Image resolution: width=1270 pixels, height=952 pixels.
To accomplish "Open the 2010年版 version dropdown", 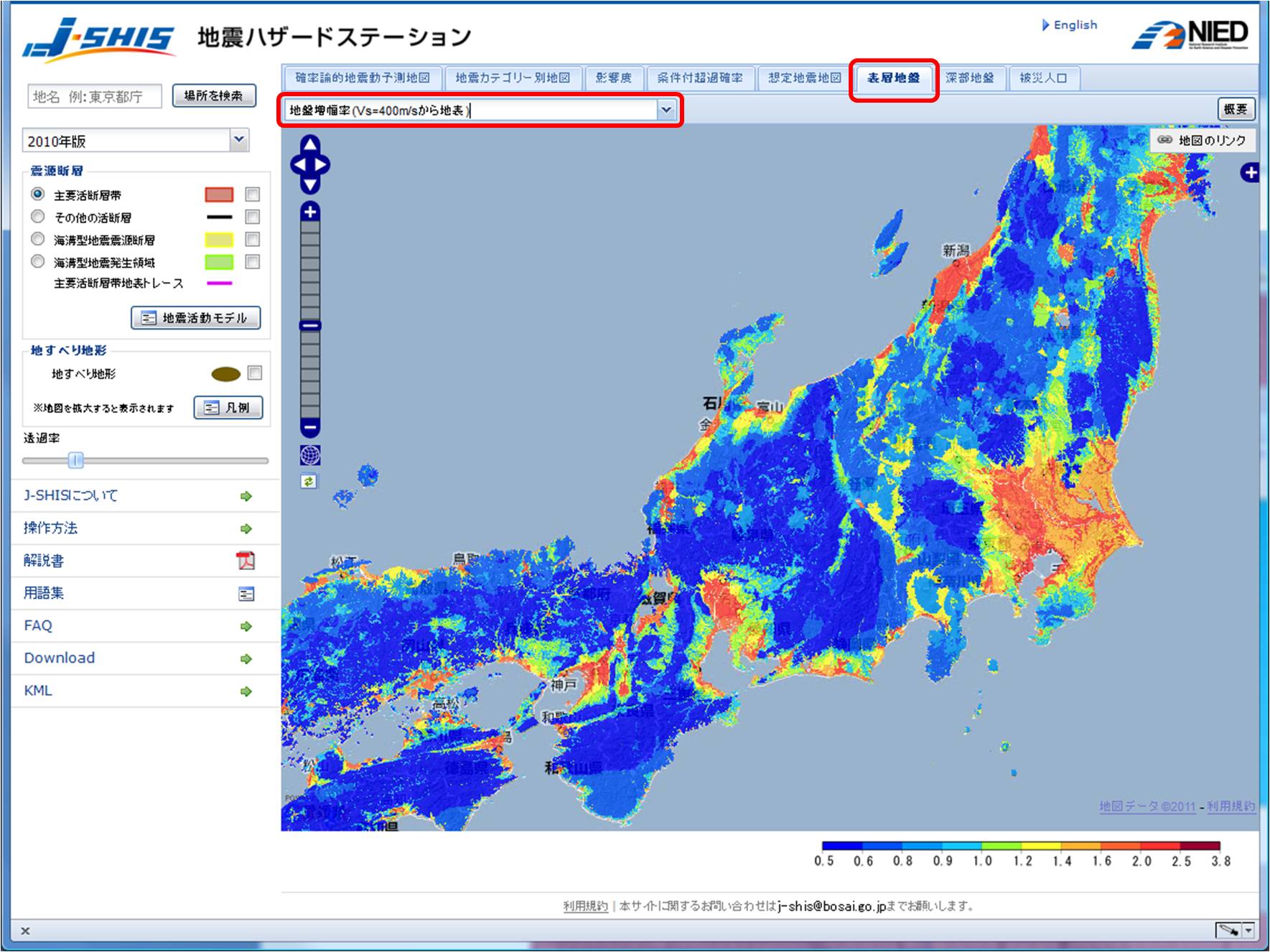I will pyautogui.click(x=240, y=141).
